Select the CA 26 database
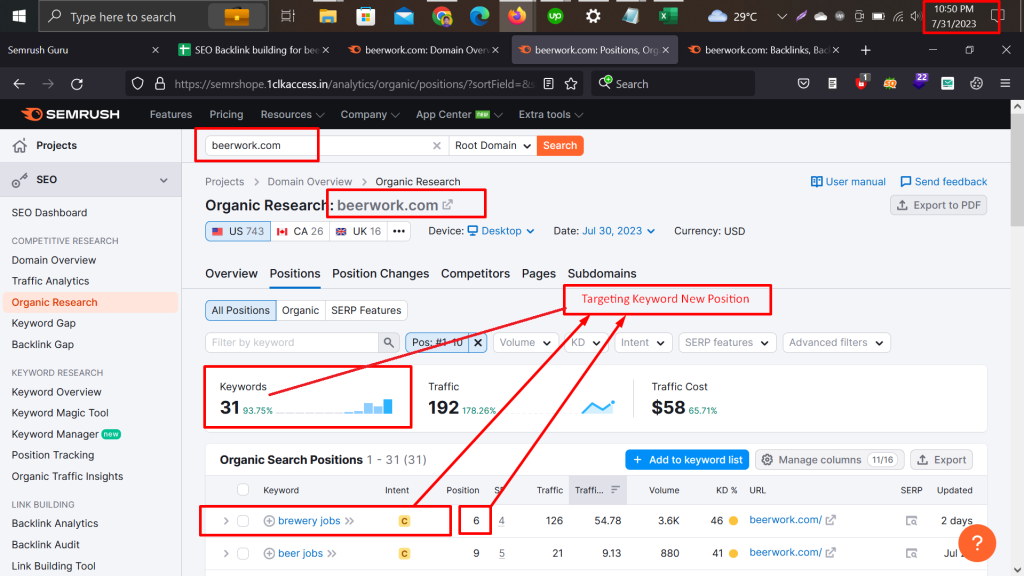 [300, 231]
